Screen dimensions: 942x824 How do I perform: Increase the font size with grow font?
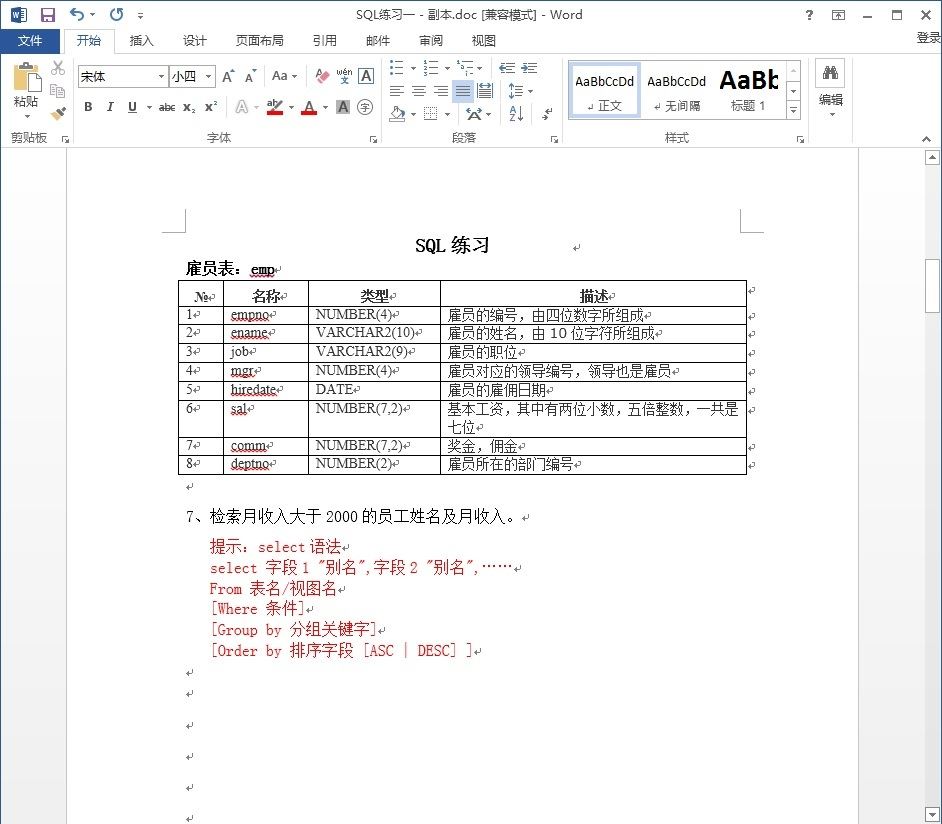228,76
